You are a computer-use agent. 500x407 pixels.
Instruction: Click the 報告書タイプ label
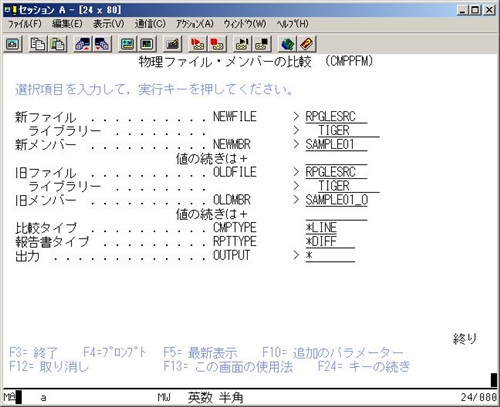52,242
